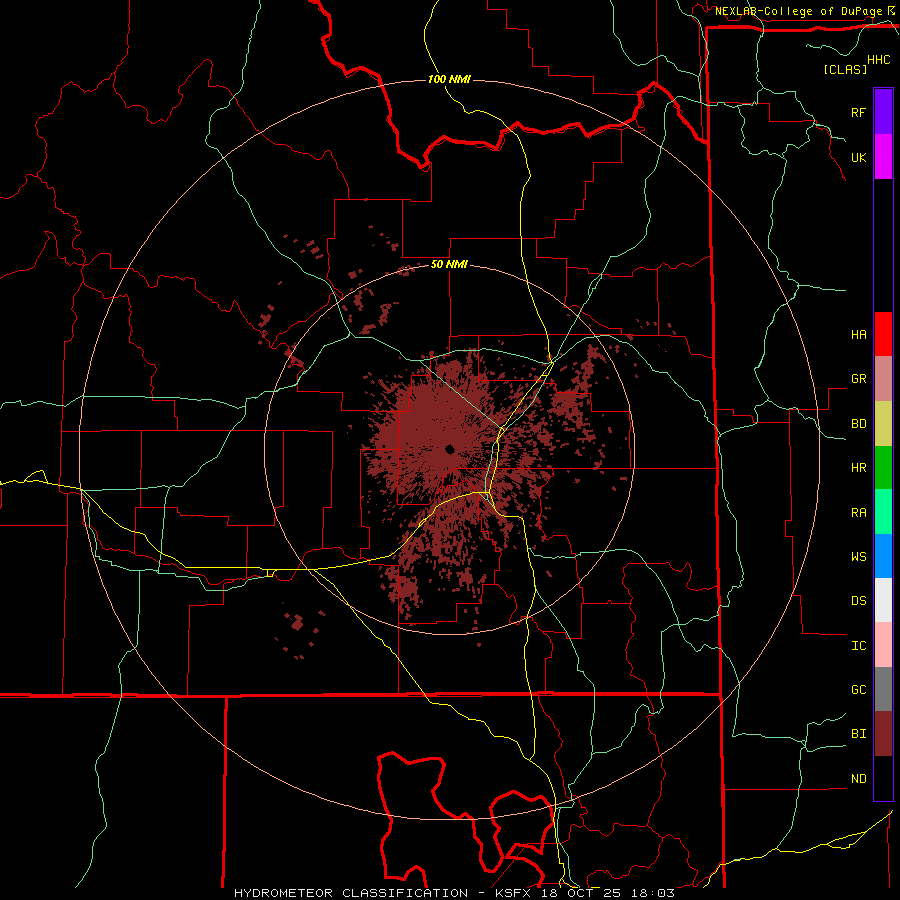
Task: Click the BI legend label
Action: click(x=858, y=734)
